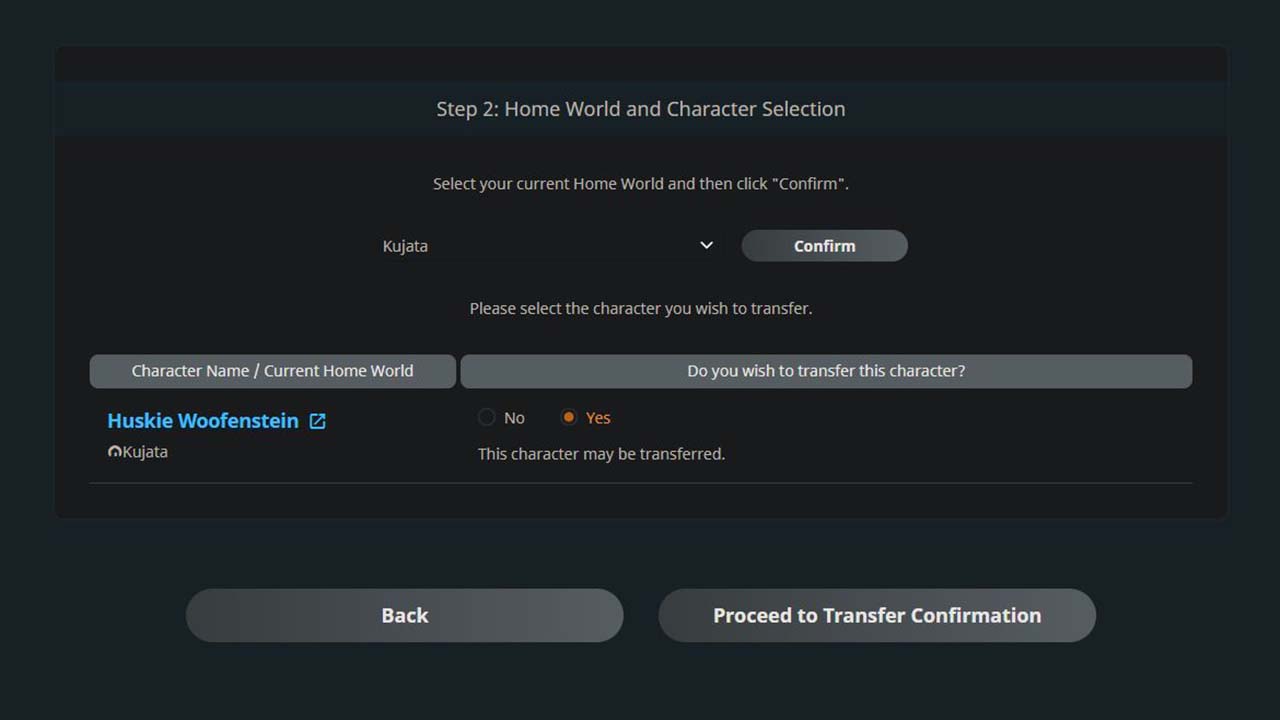
Task: Click the Step 2 header bar
Action: point(640,108)
